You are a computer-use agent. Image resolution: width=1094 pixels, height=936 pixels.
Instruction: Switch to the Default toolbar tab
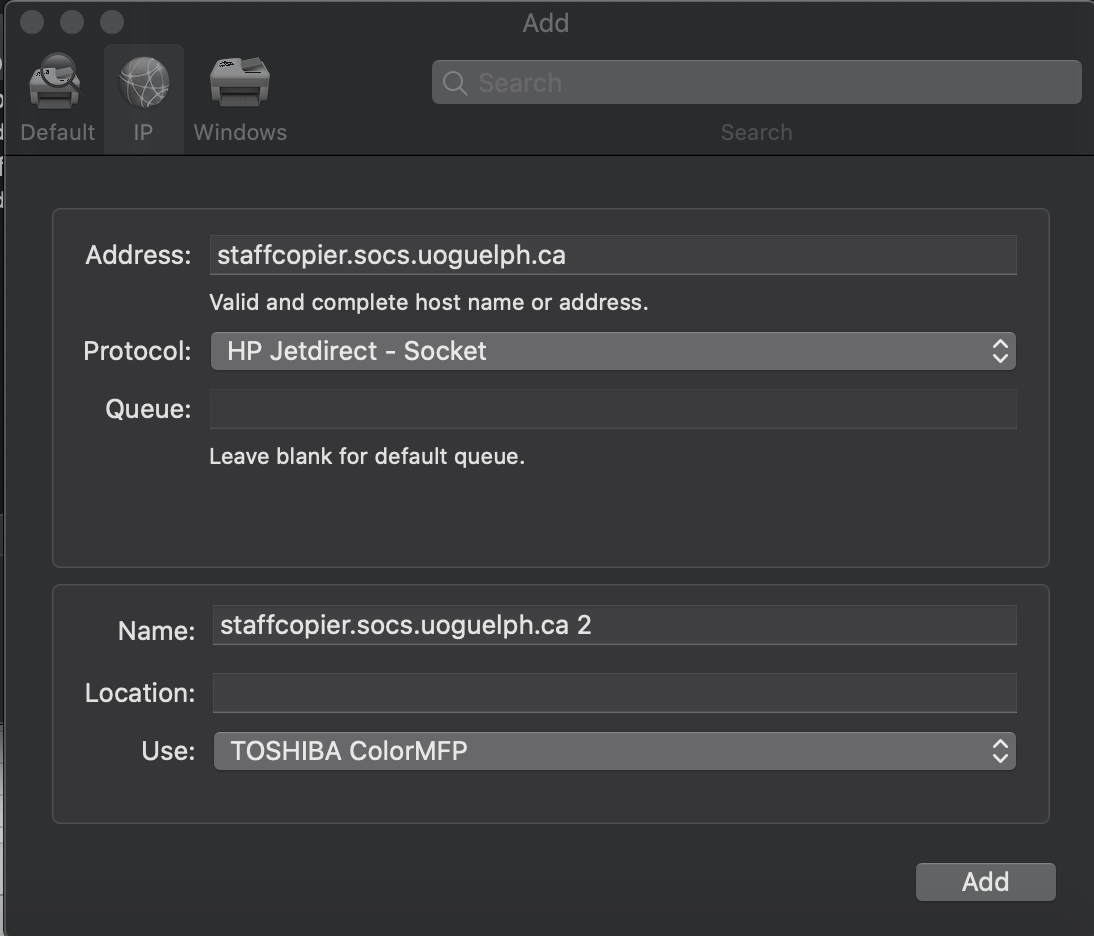tap(55, 95)
